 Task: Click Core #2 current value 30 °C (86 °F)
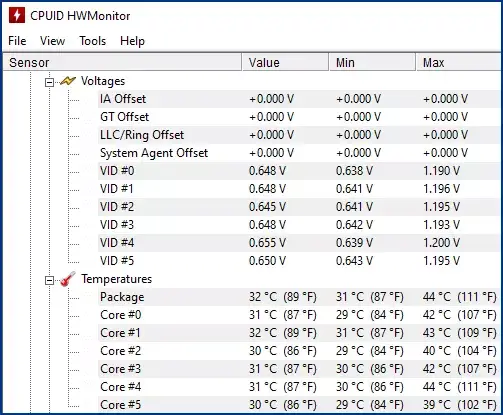283,351
